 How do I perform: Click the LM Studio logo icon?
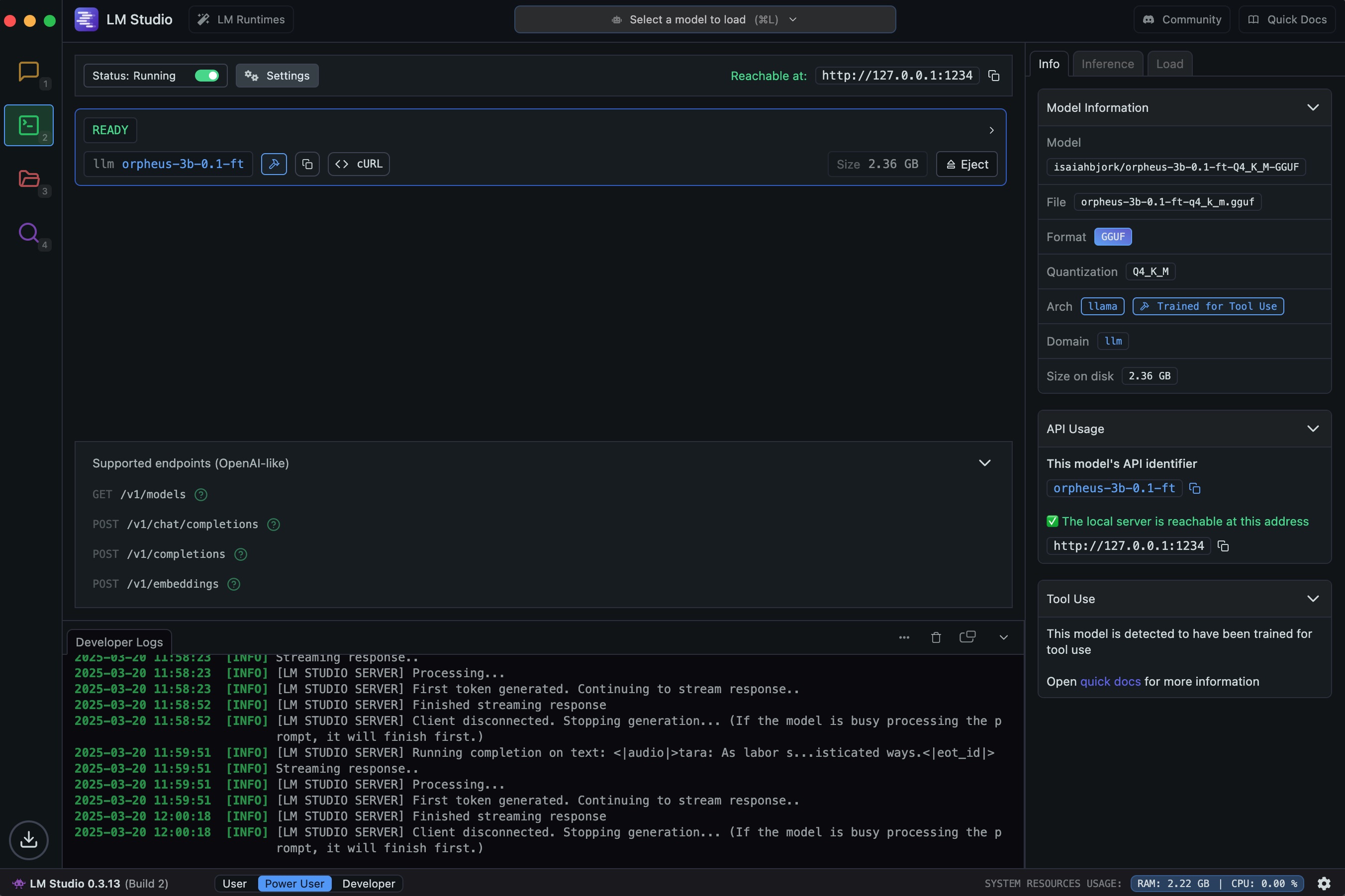point(87,19)
